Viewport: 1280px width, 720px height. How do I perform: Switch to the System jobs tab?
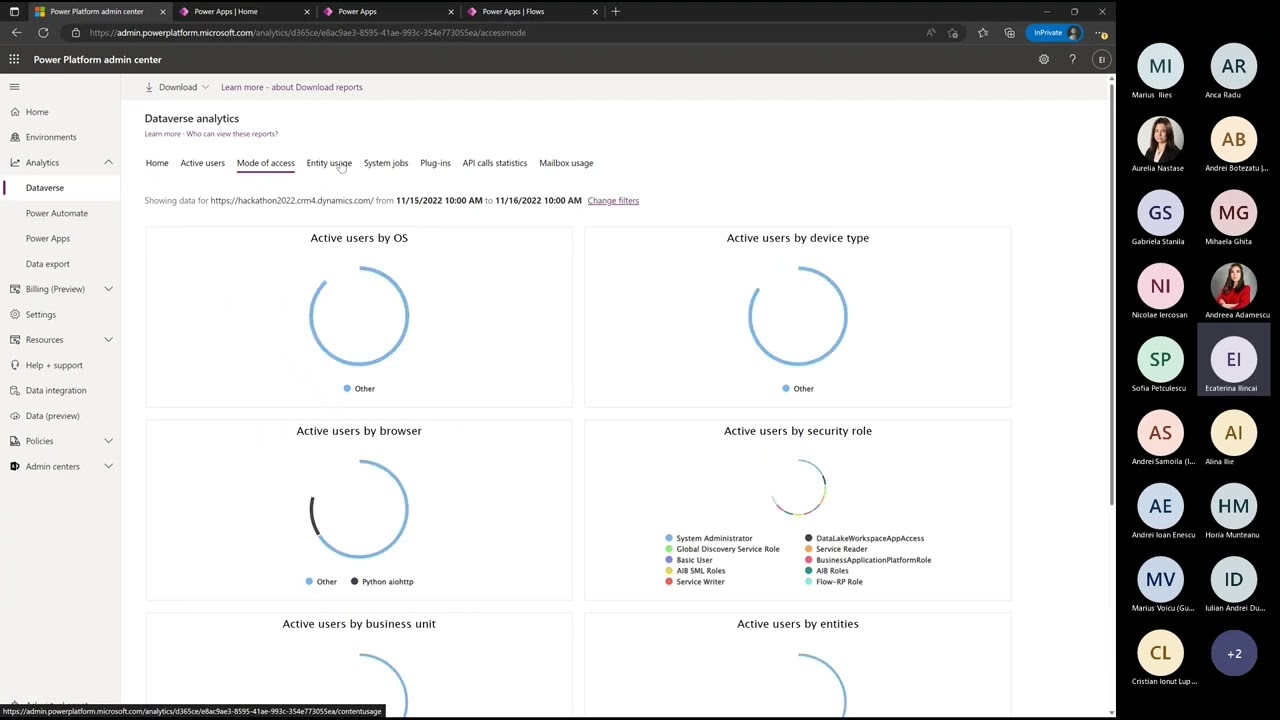click(x=386, y=163)
